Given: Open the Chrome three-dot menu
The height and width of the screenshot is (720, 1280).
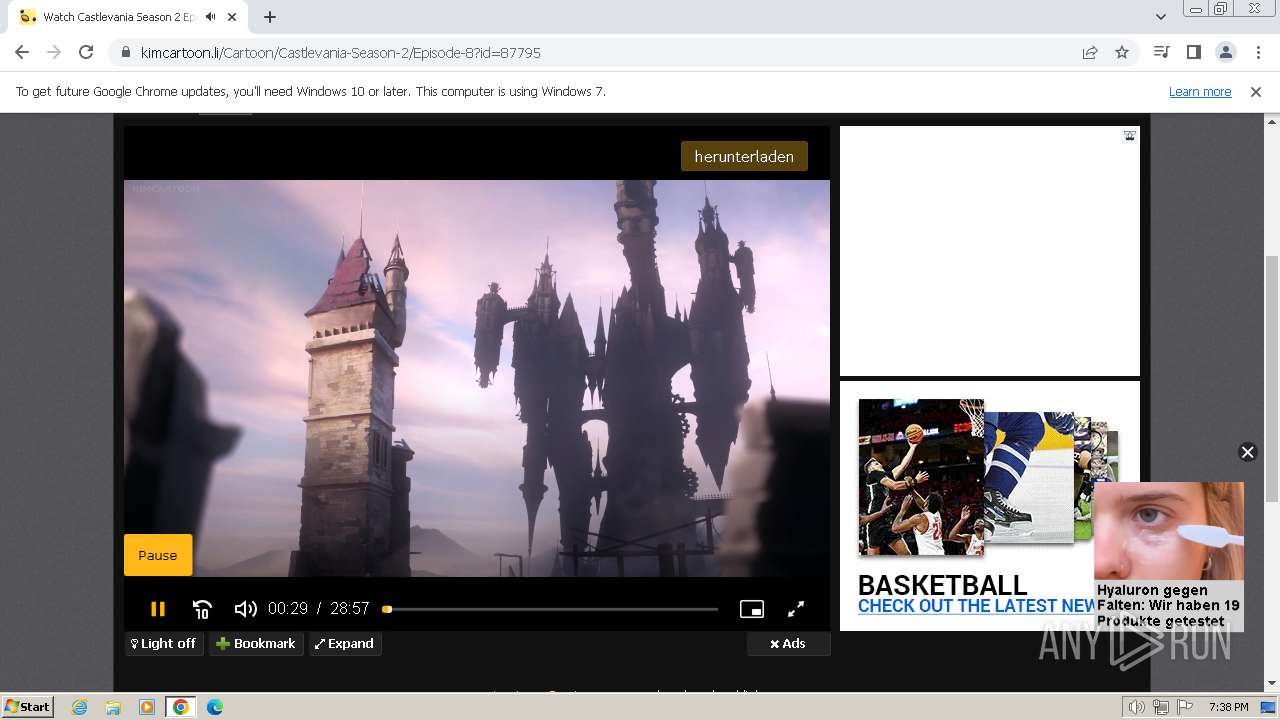Looking at the screenshot, I should (x=1257, y=52).
